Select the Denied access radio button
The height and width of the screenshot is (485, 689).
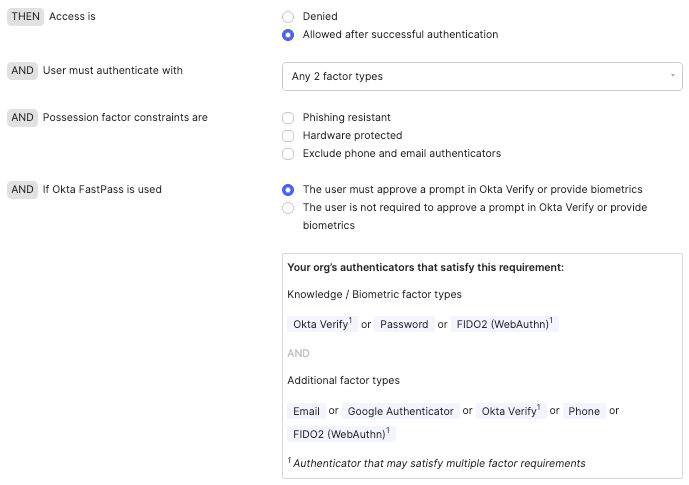pos(288,17)
